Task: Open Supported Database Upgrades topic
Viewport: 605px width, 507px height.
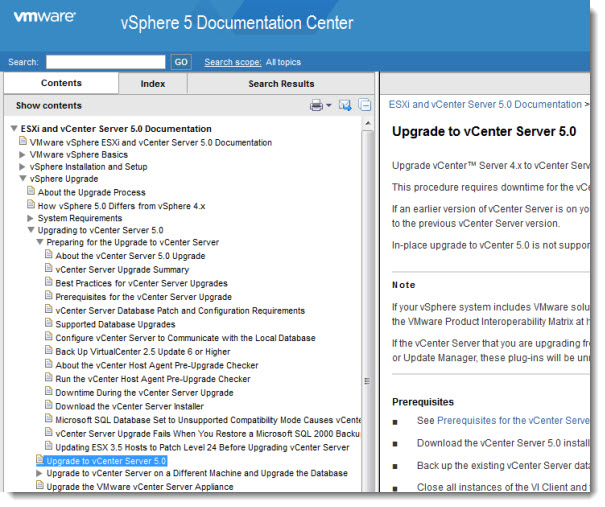Action: (x=116, y=326)
